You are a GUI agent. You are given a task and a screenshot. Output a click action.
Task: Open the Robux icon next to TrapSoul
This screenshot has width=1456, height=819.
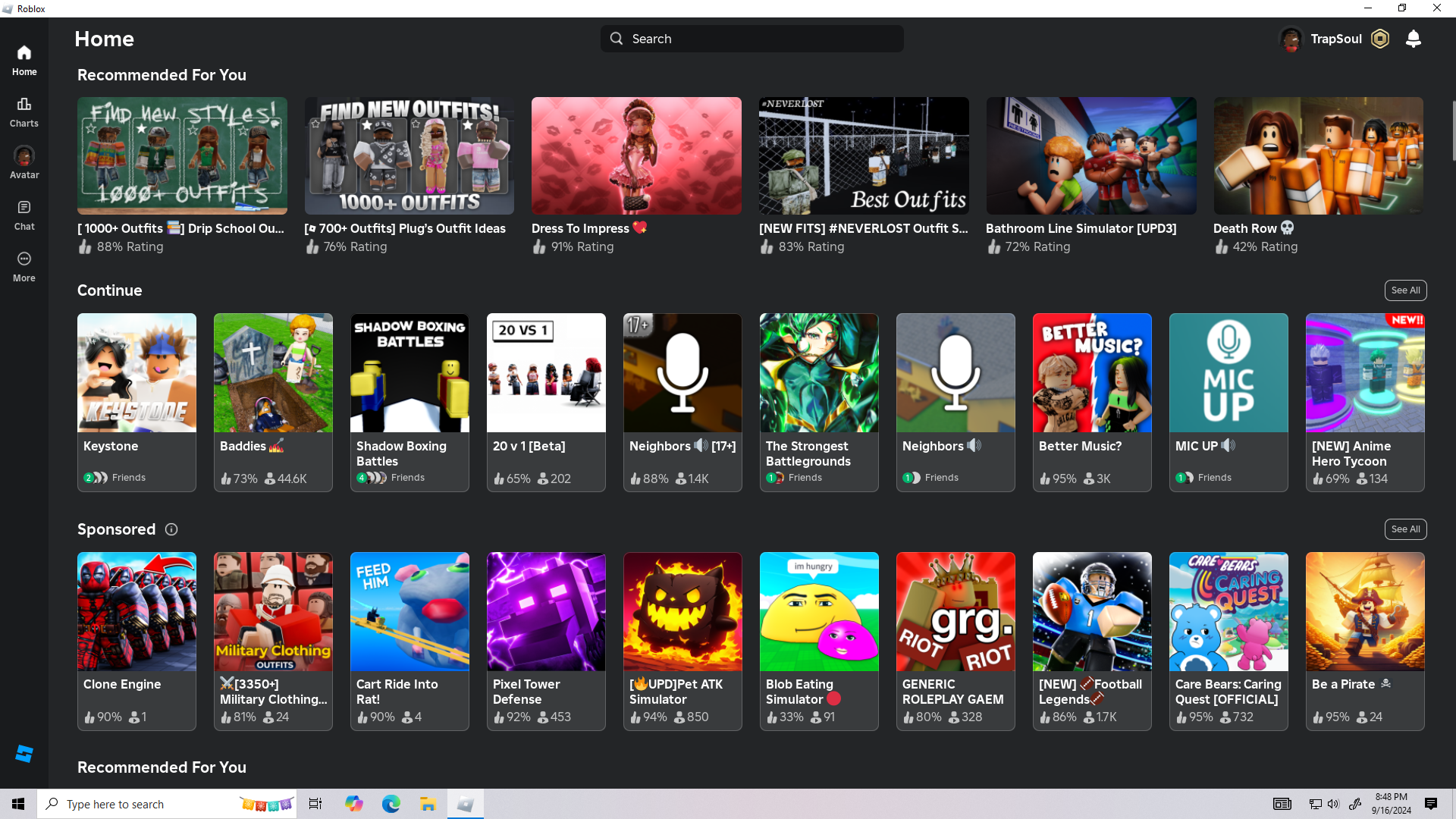(x=1380, y=39)
